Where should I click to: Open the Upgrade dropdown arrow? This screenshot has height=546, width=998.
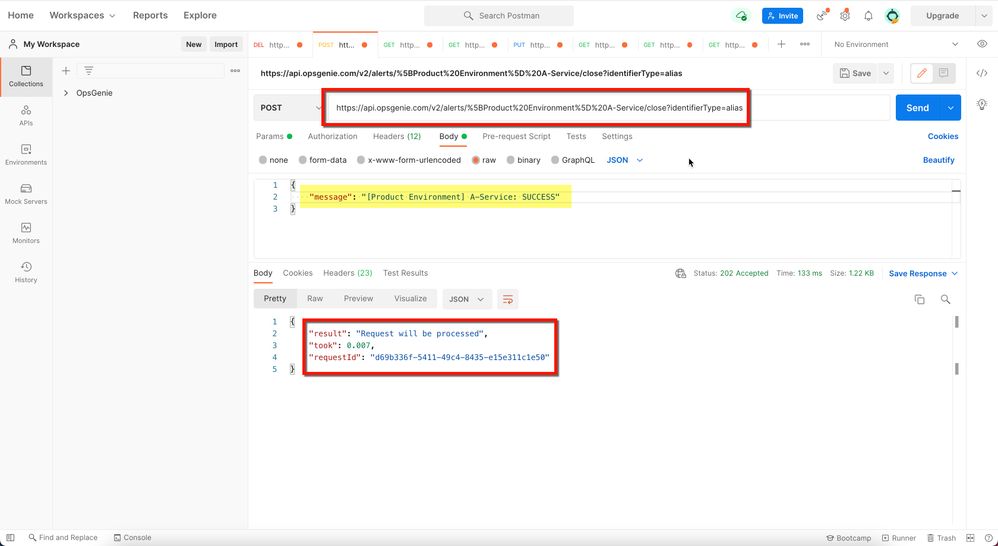(983, 16)
